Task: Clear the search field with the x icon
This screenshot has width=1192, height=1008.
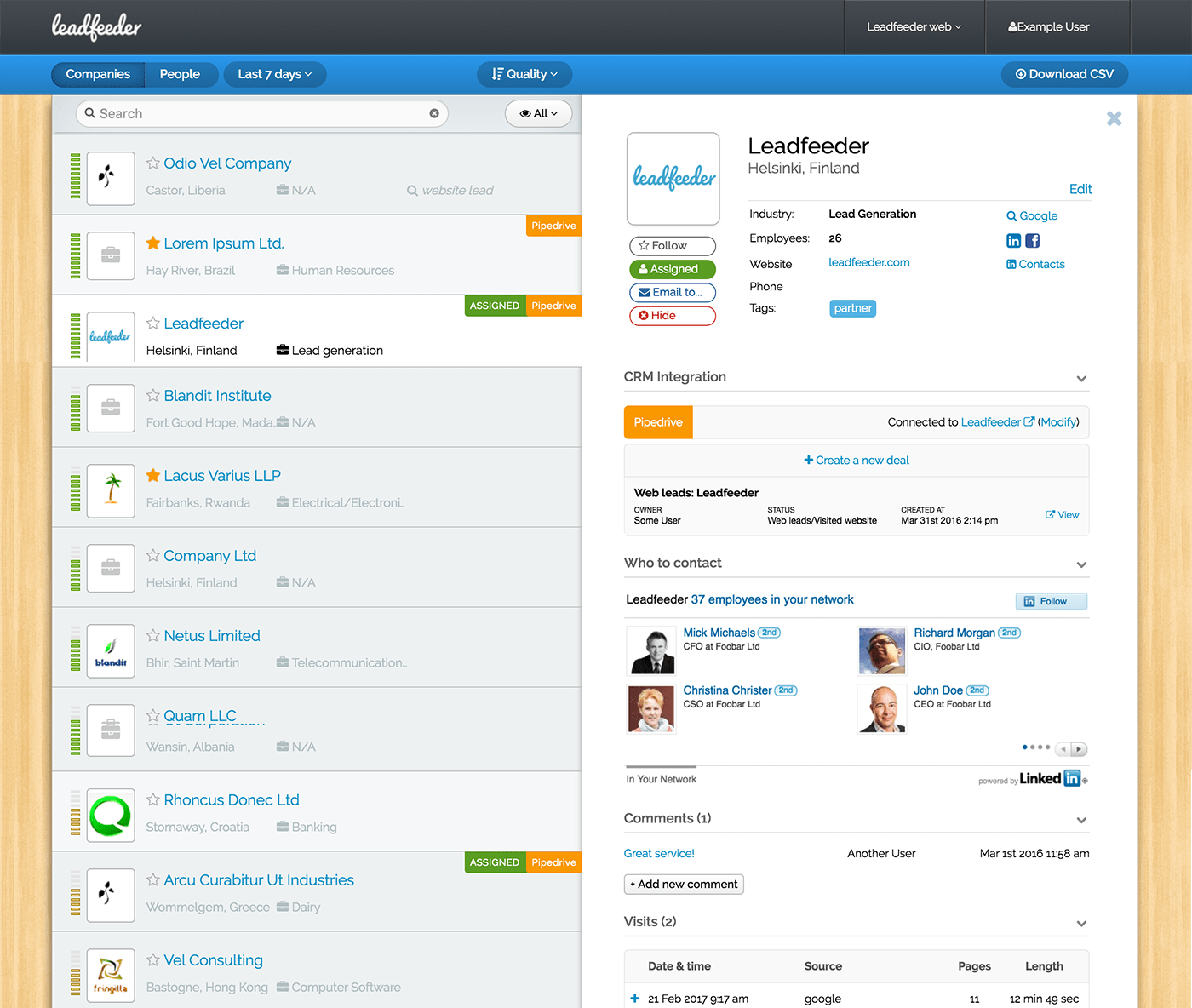Action: click(434, 113)
